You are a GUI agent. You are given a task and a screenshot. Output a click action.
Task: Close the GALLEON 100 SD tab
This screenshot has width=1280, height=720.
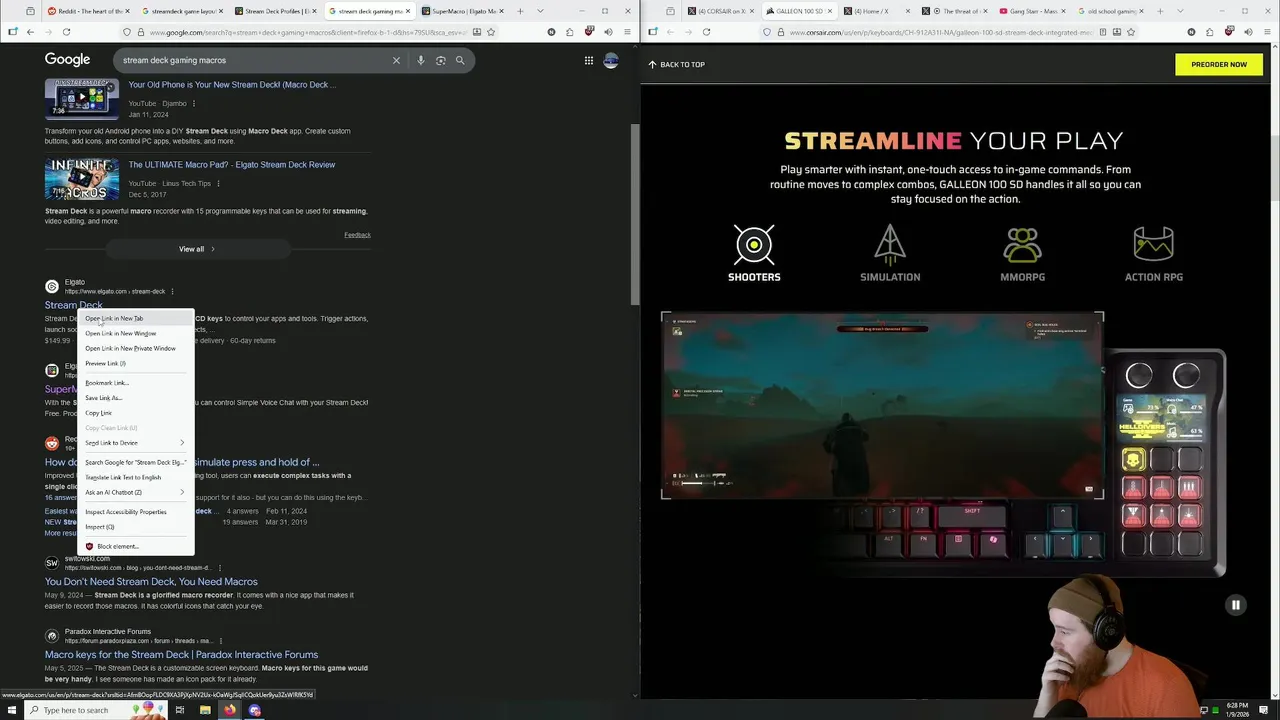point(829,11)
